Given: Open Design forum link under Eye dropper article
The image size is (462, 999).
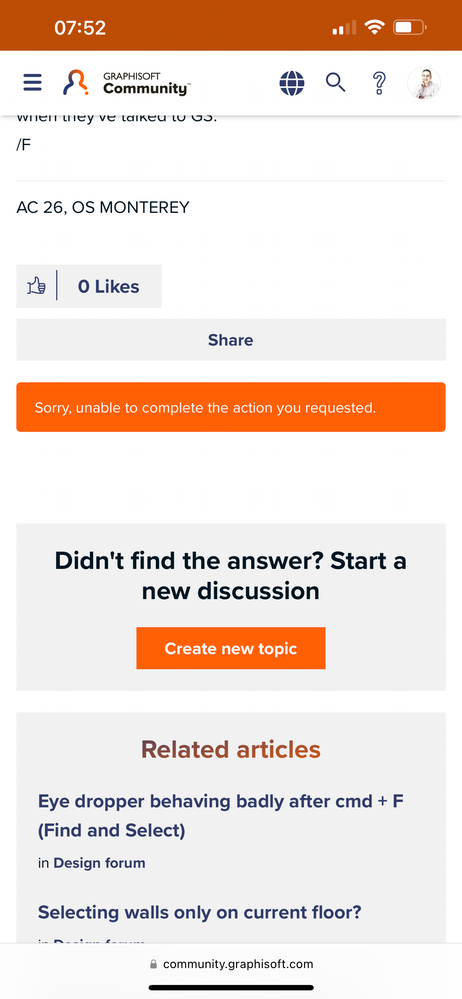Looking at the screenshot, I should tap(99, 863).
